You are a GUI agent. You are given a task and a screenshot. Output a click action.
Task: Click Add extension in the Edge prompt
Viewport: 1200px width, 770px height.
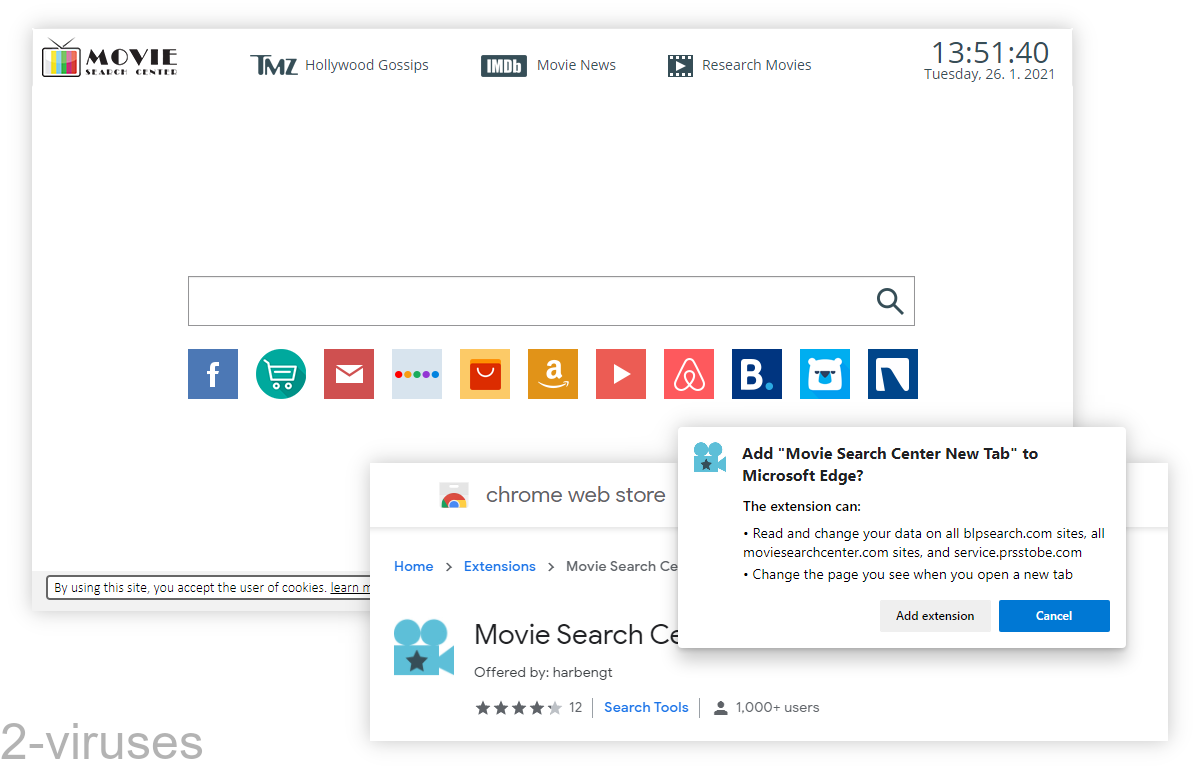pyautogui.click(x=935, y=616)
